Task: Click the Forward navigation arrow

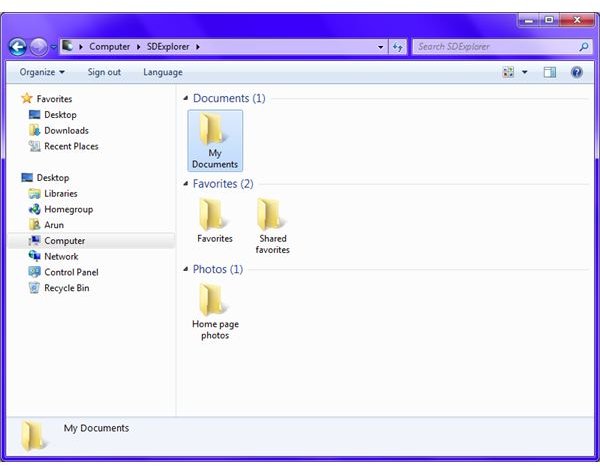Action: point(39,47)
